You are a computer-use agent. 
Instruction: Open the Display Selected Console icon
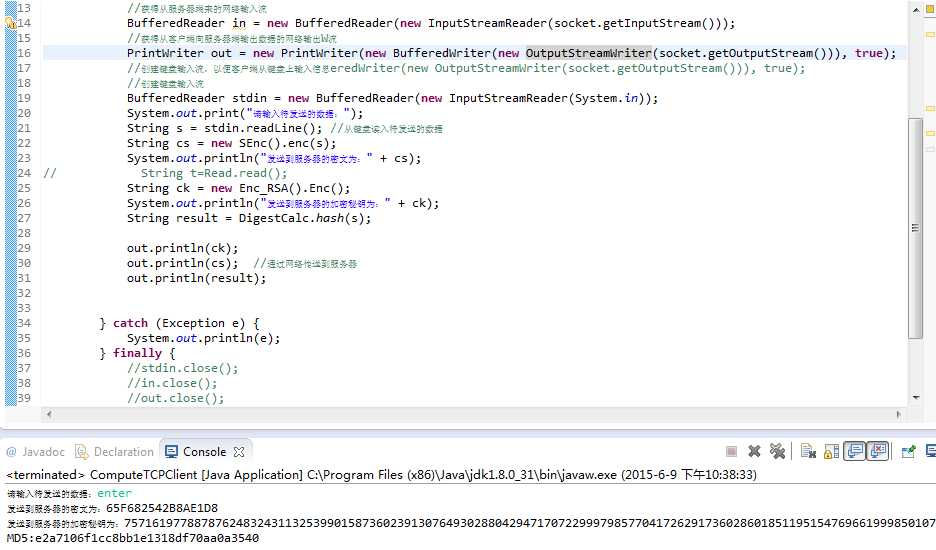pos(931,451)
